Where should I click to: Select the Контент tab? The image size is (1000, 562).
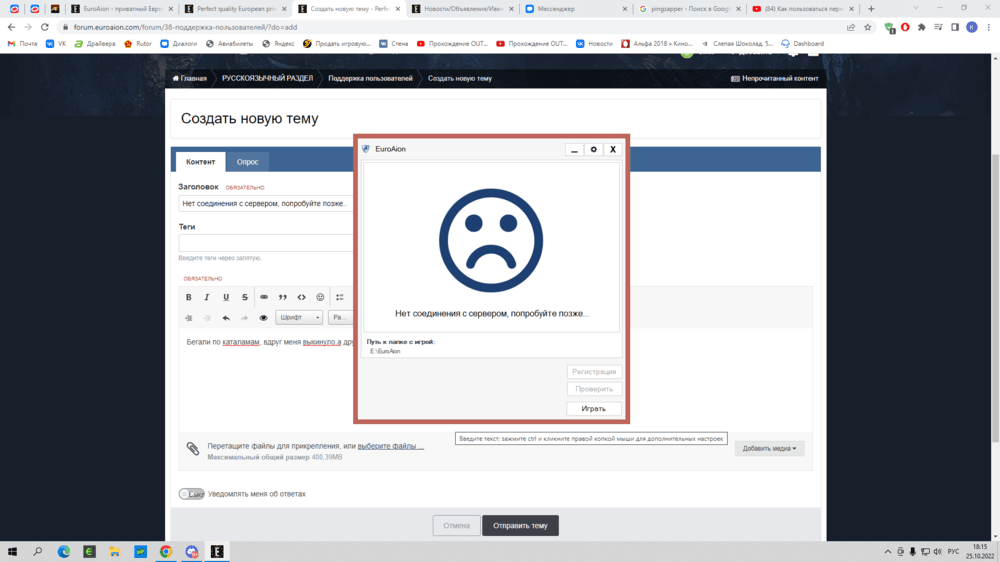[x=200, y=161]
